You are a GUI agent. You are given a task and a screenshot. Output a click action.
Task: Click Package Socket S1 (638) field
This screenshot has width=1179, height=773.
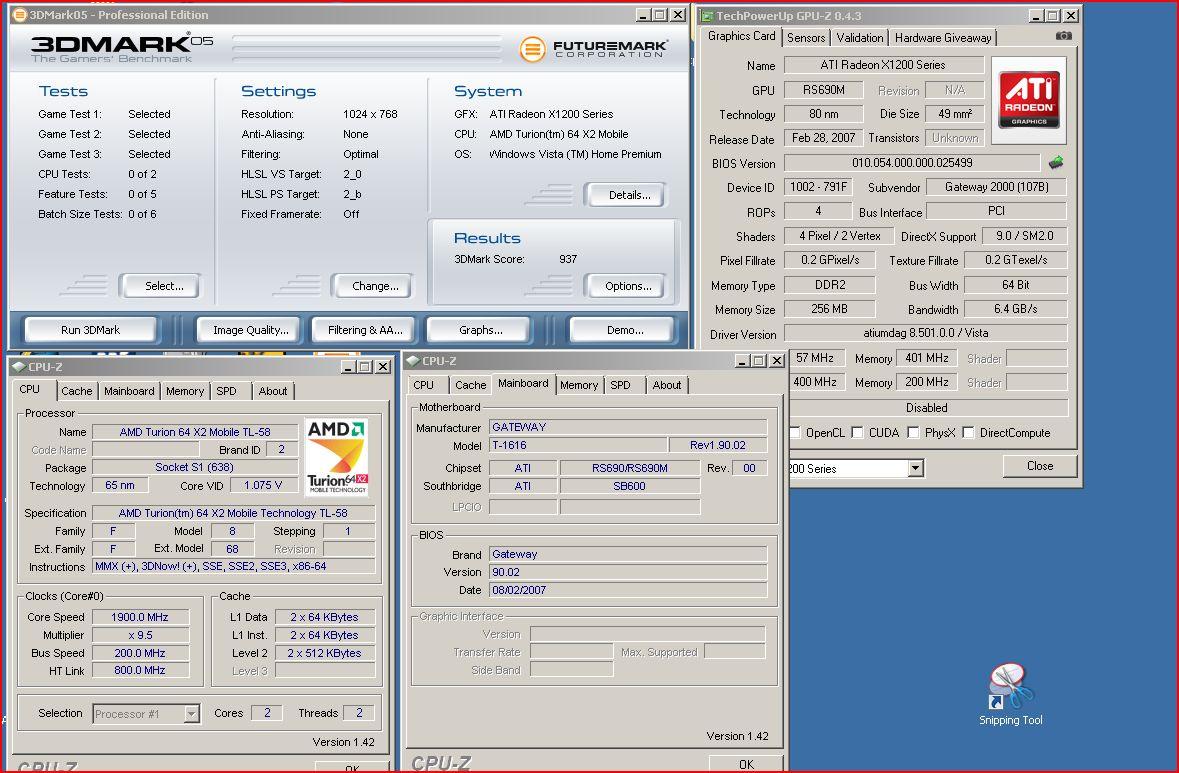pos(195,467)
